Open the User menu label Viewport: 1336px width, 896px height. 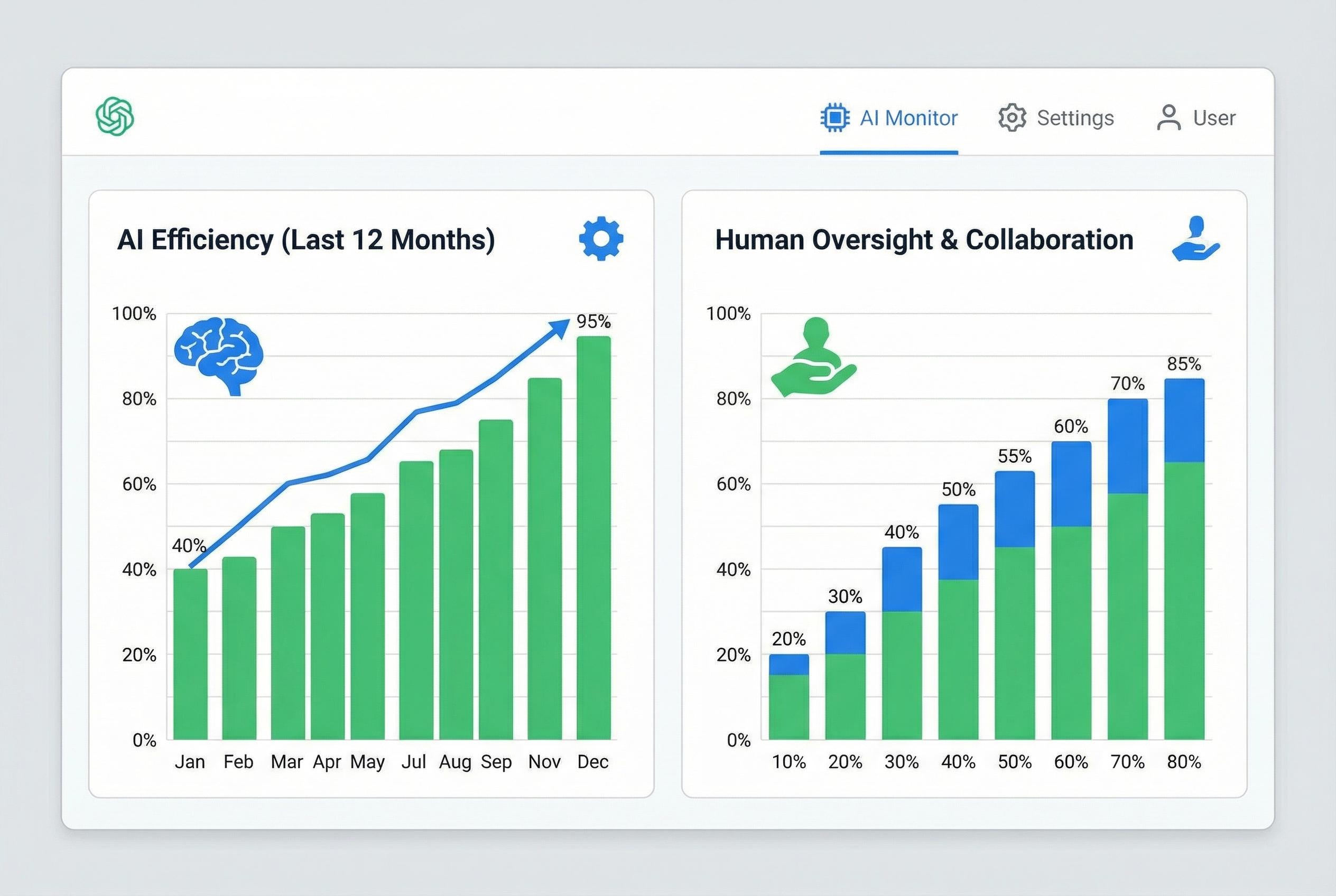click(x=1214, y=118)
